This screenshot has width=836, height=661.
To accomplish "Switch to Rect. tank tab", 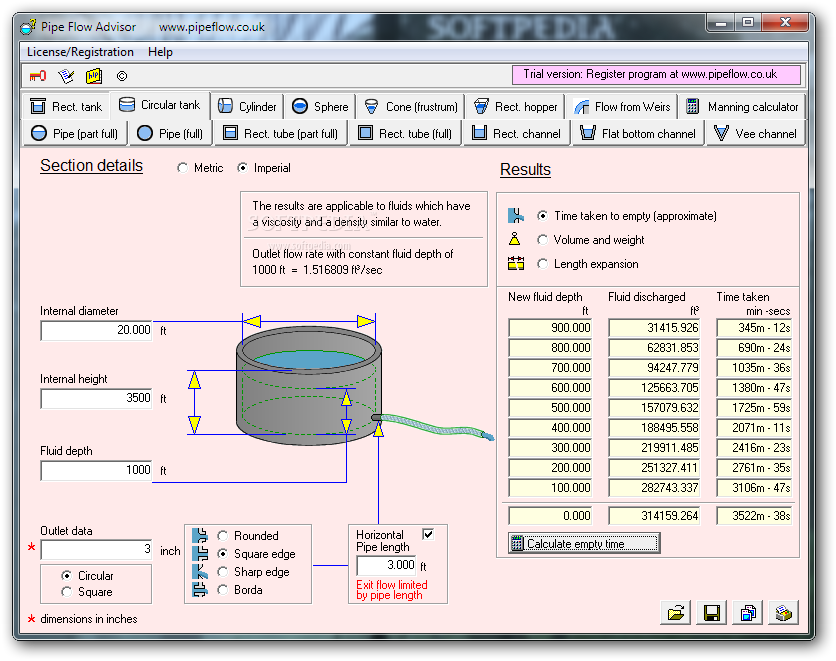I will (x=66, y=107).
